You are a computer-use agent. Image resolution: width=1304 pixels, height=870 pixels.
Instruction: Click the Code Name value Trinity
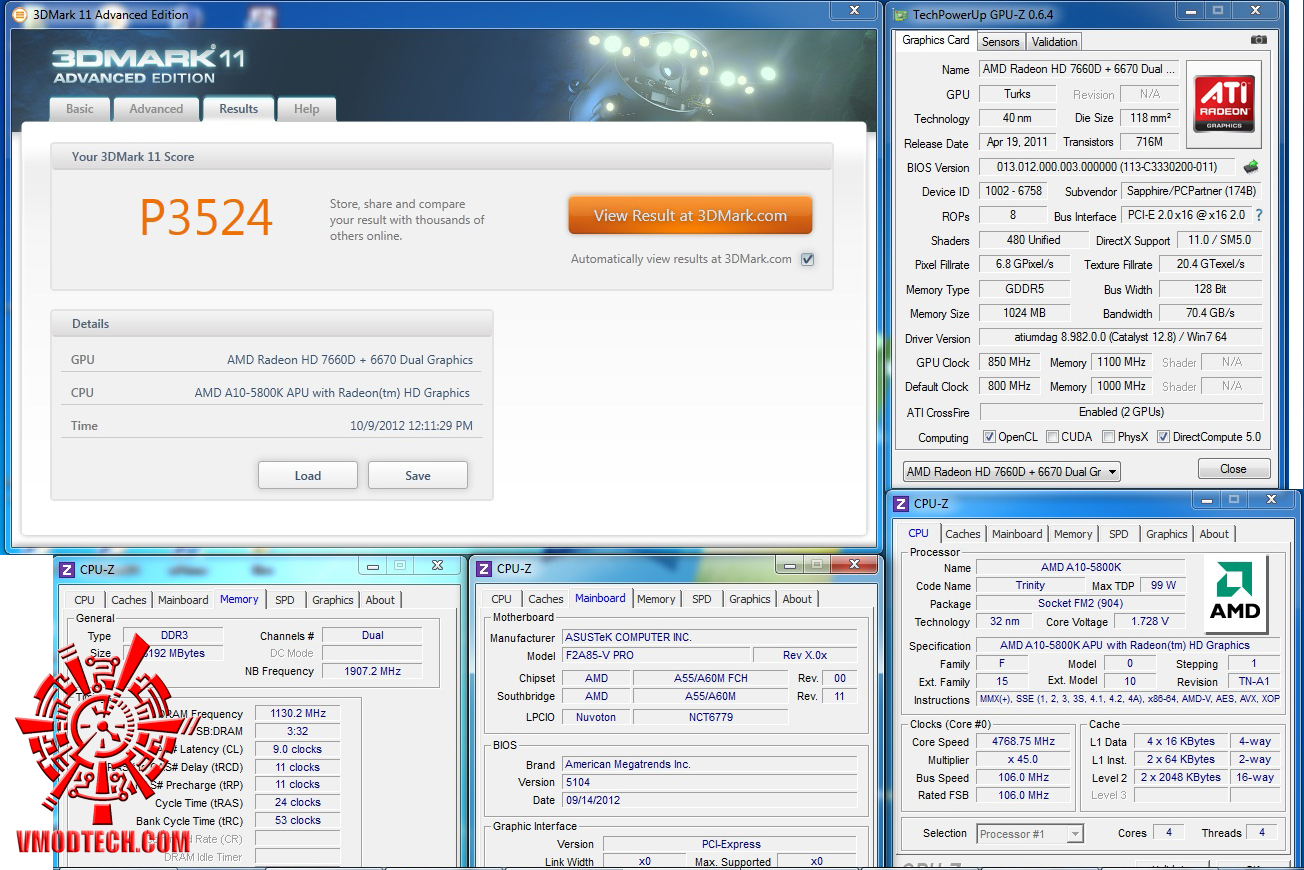point(1030,585)
